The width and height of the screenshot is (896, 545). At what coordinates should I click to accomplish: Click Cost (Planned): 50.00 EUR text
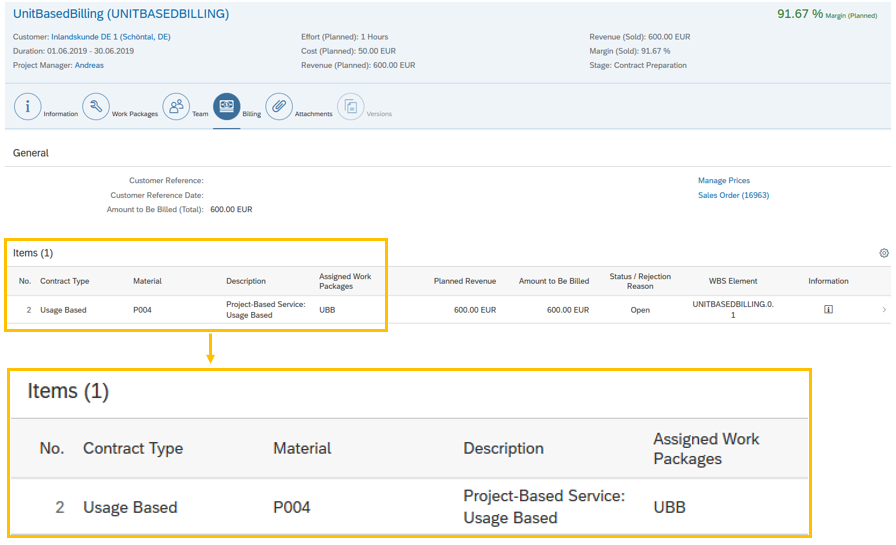pyautogui.click(x=349, y=51)
